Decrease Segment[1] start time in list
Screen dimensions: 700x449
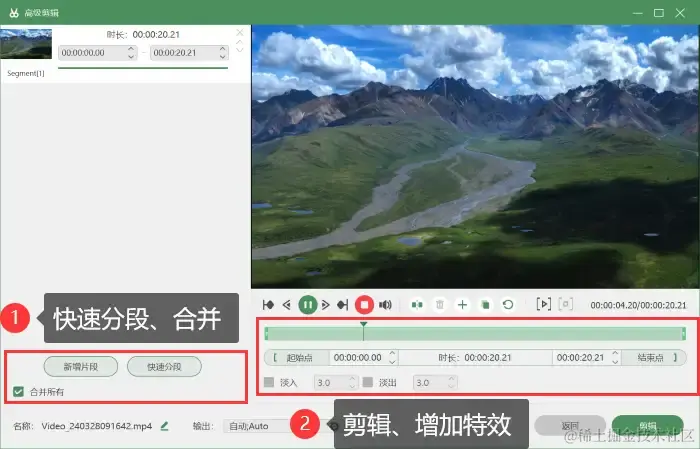click(x=131, y=56)
